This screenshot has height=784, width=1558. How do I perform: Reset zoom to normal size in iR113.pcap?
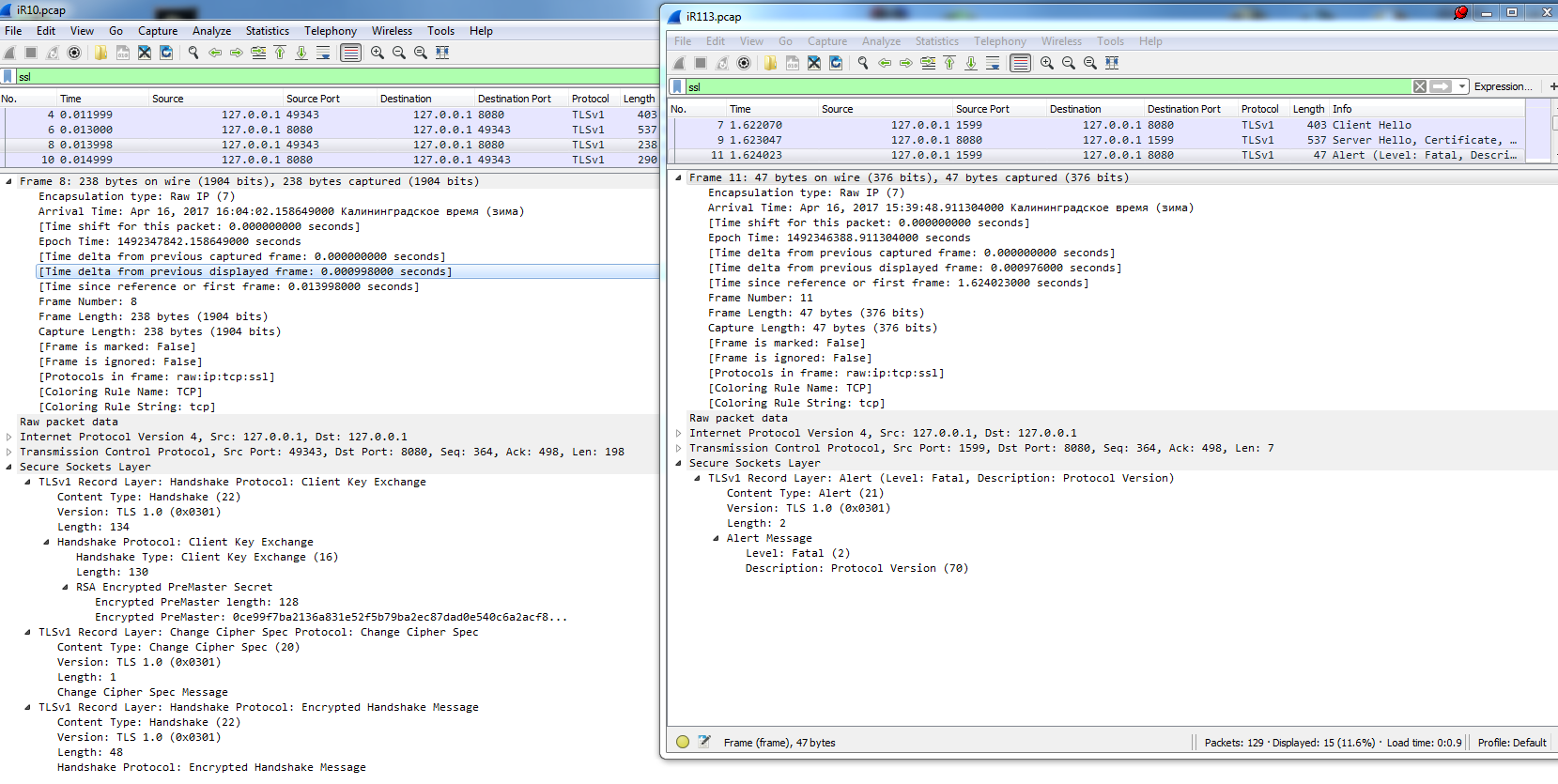pyautogui.click(x=1090, y=63)
